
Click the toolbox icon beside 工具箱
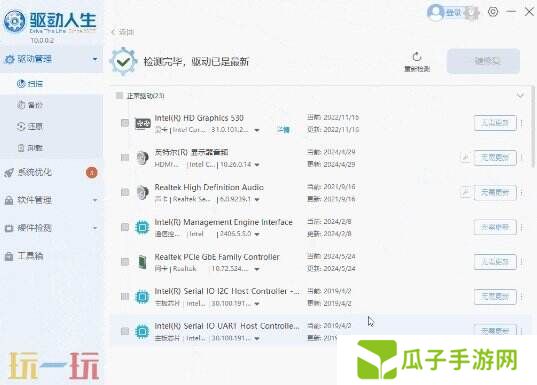click(x=9, y=256)
